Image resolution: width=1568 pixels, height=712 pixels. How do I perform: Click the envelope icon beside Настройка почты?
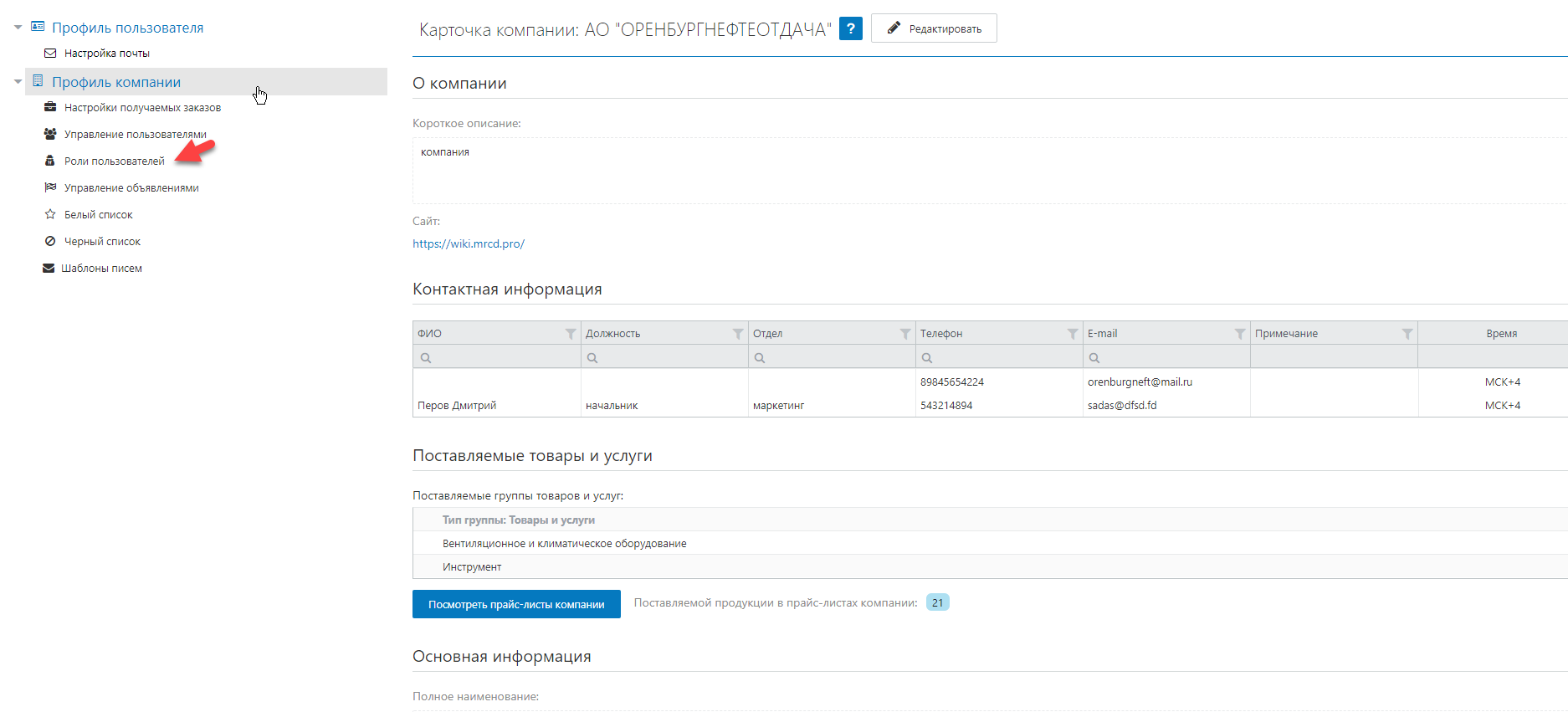pos(50,54)
